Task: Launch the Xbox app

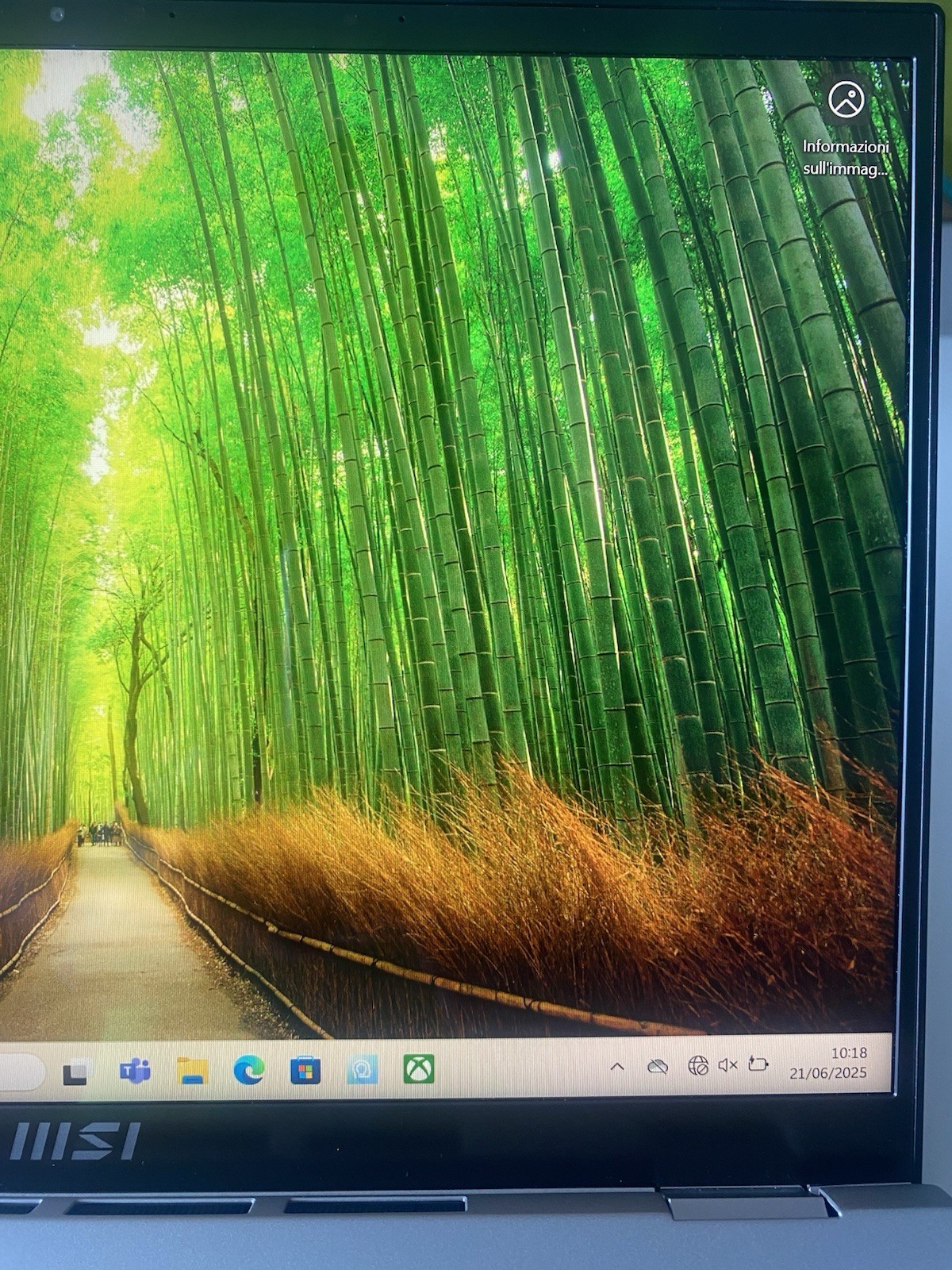Action: (419, 1069)
